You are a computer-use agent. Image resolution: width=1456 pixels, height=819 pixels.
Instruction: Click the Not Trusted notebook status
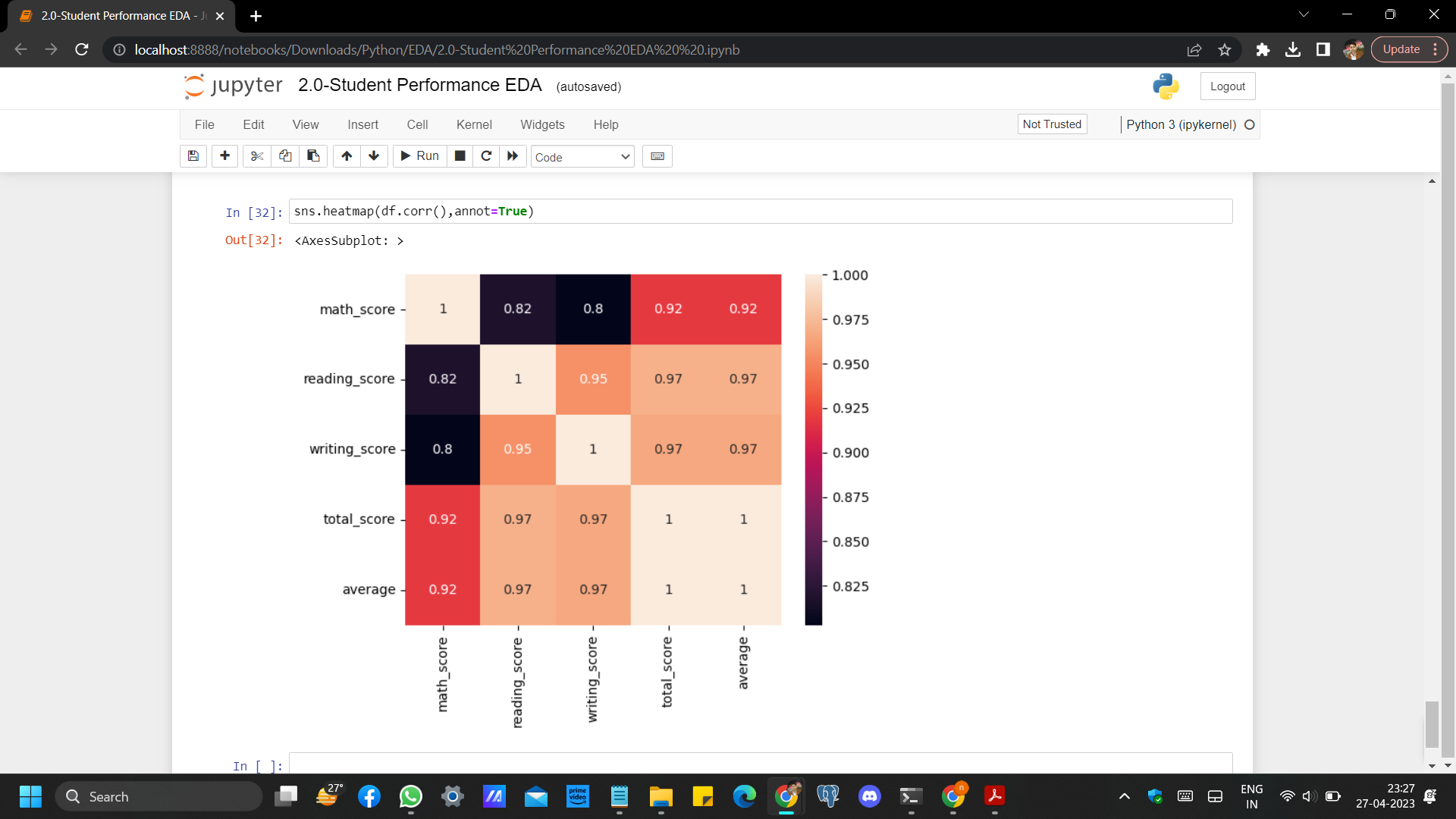[1052, 124]
